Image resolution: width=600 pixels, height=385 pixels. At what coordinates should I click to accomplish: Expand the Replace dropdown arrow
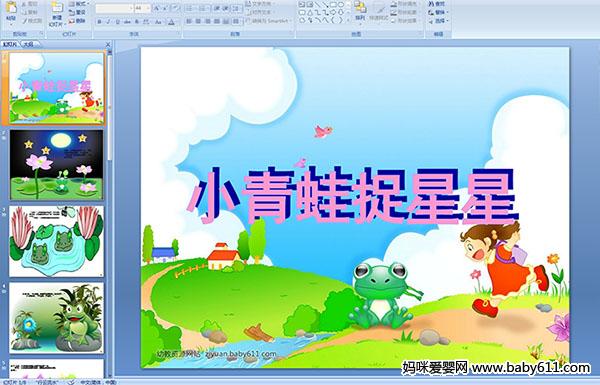(x=447, y=12)
